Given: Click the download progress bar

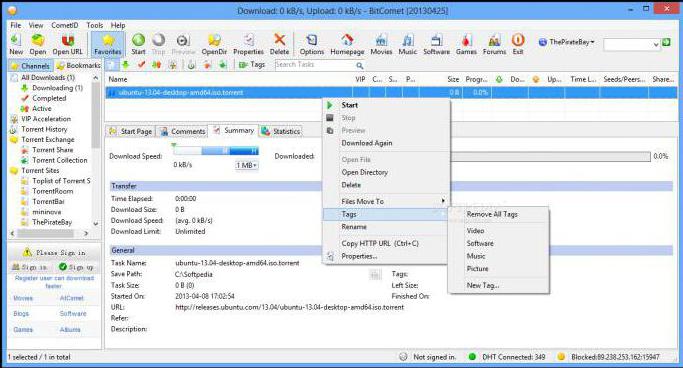Looking at the screenshot, I should coord(551,156).
